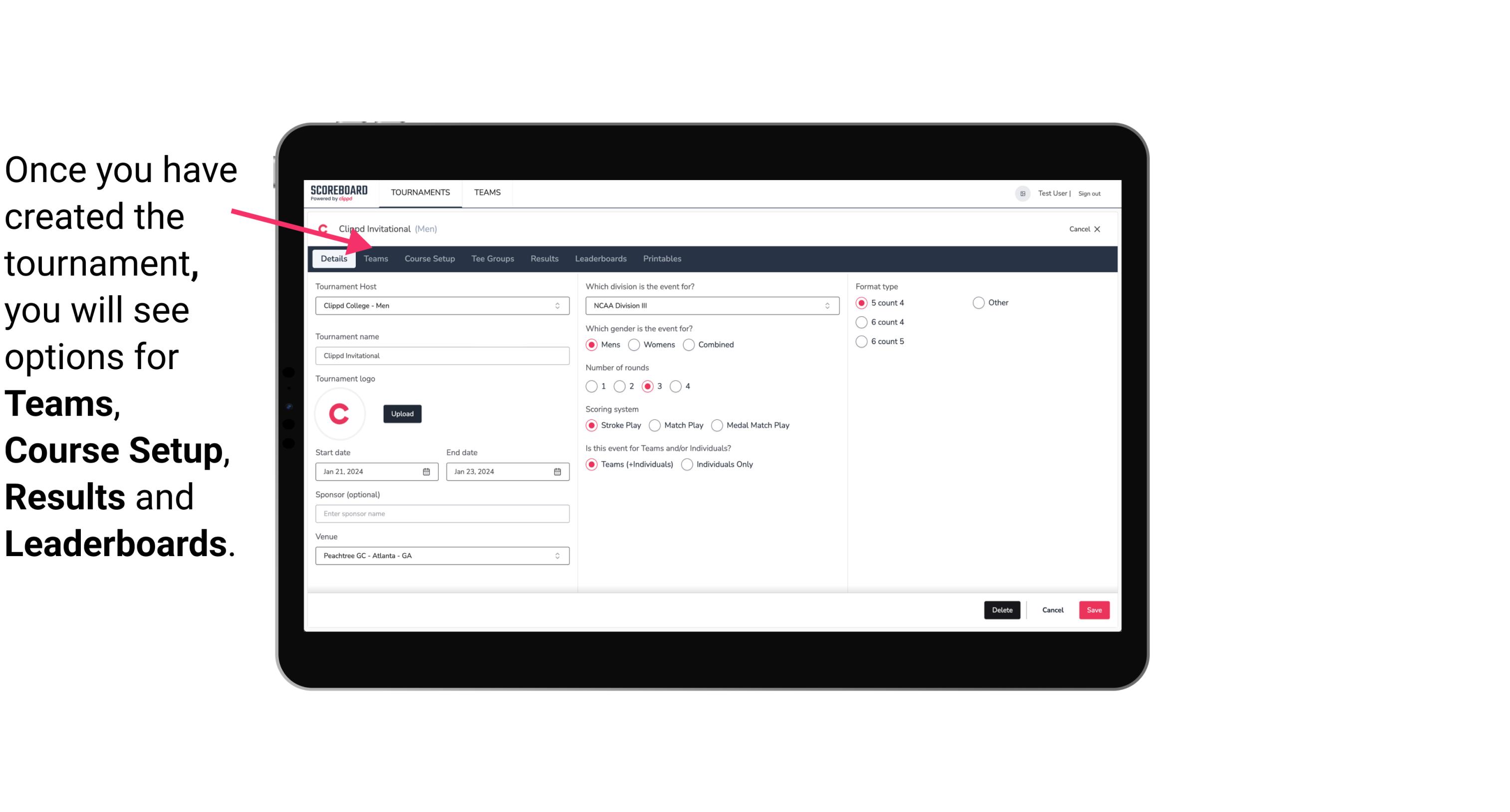Expand the division dropdown menu

click(825, 305)
